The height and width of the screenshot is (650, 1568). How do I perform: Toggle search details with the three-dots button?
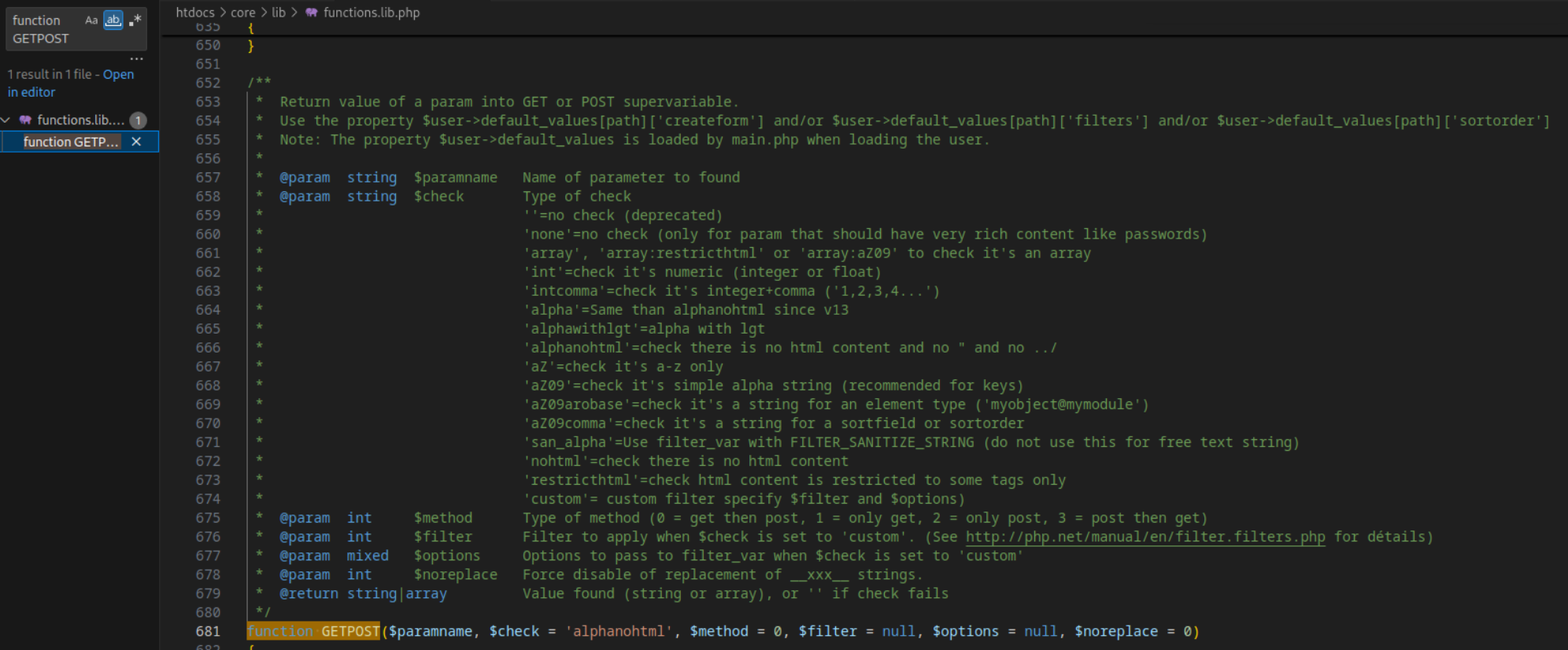click(x=136, y=59)
